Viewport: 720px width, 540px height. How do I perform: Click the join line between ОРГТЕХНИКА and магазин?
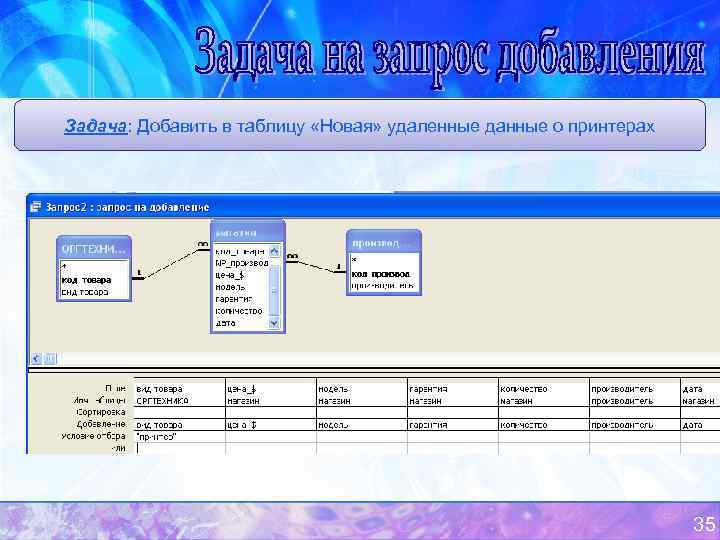[172, 264]
